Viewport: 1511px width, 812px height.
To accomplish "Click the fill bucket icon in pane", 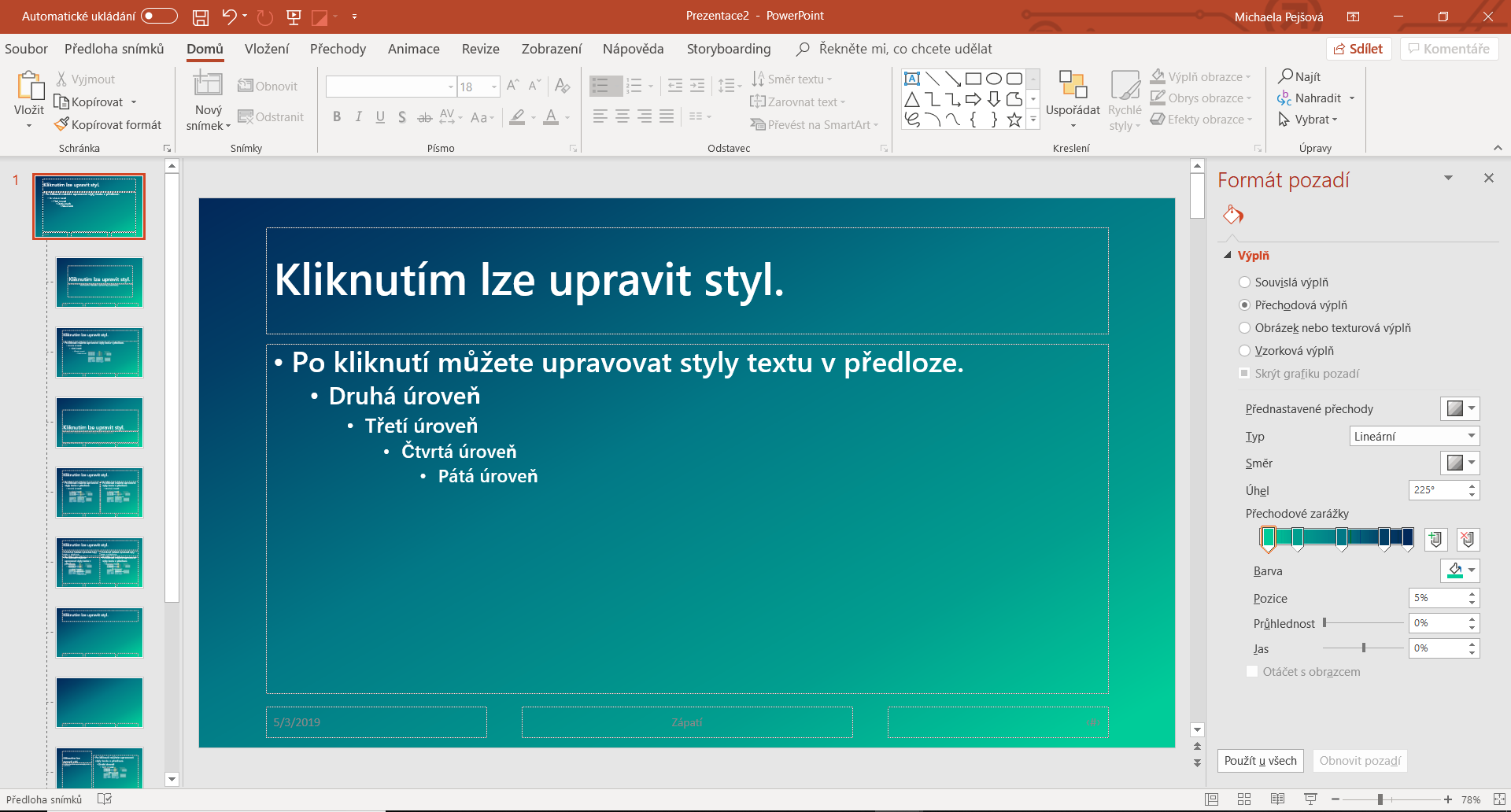I will click(x=1232, y=215).
